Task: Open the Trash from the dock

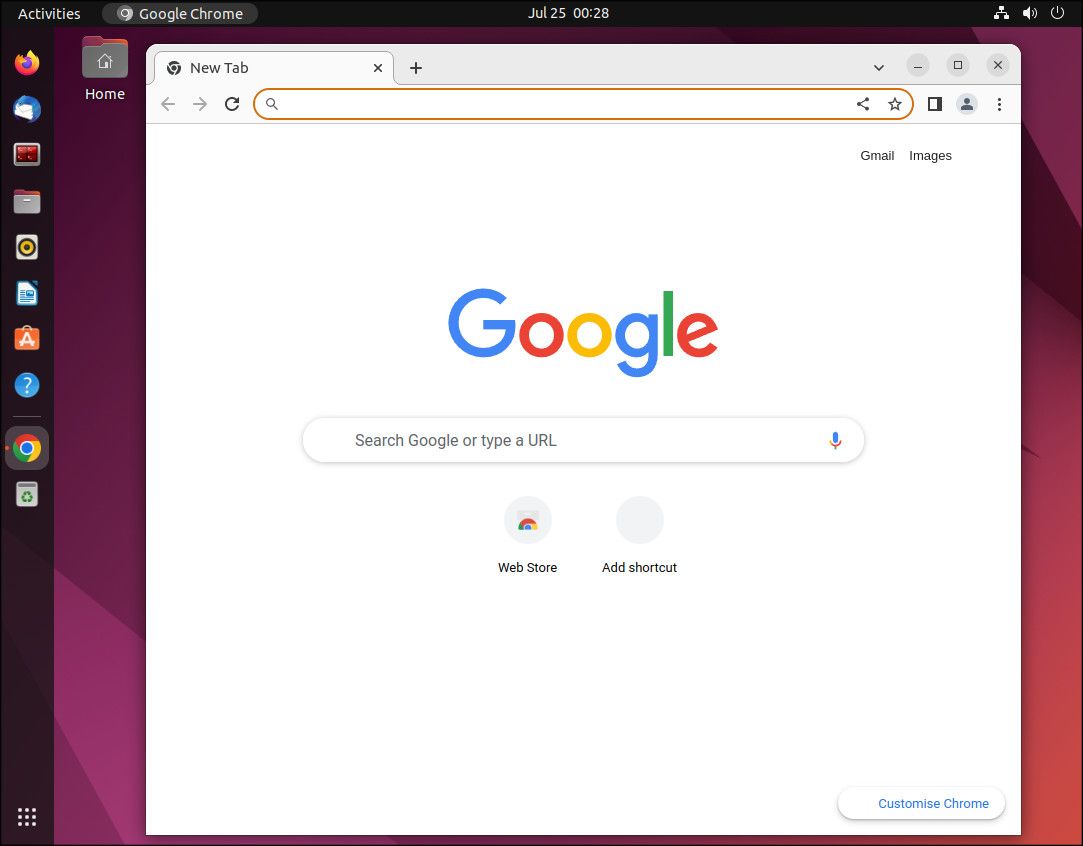Action: 27,494
